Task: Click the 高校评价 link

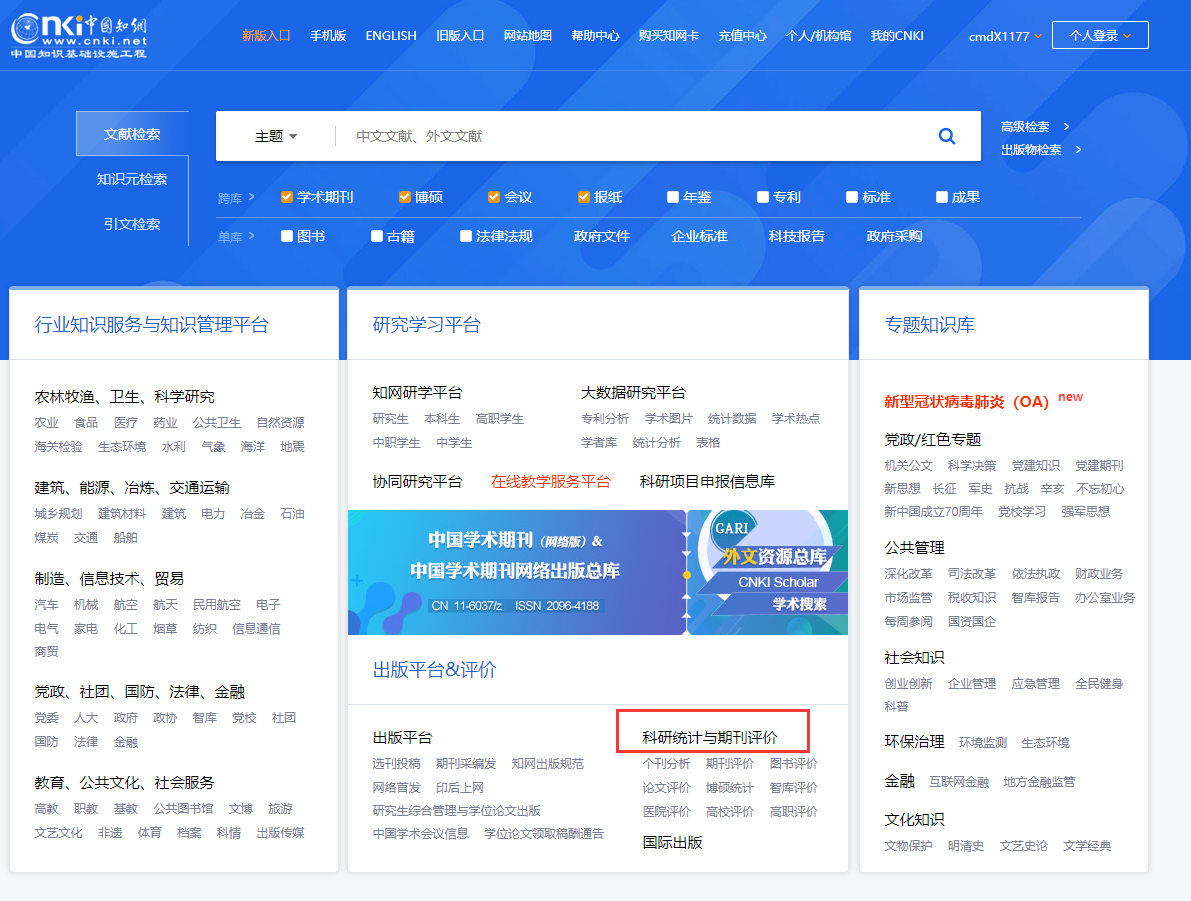Action: pyautogui.click(x=730, y=811)
